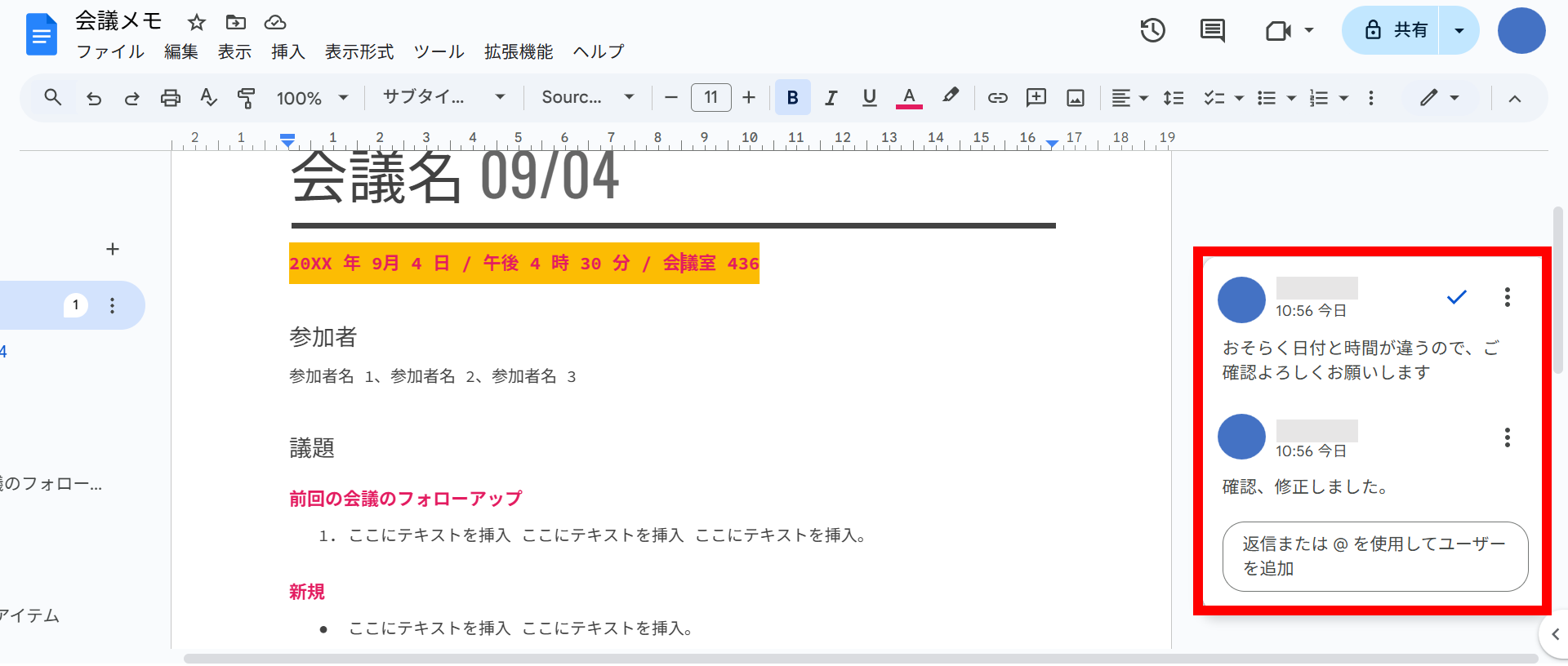This screenshot has height=666, width=1568.
Task: Open share options dropdown arrow
Action: (x=1459, y=31)
